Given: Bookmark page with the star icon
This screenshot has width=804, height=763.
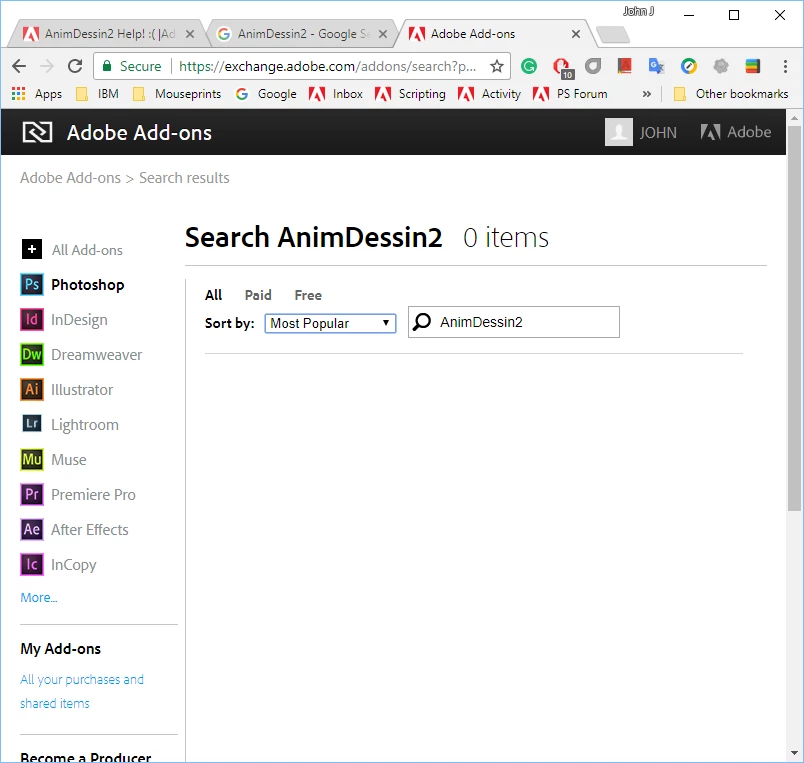Looking at the screenshot, I should pyautogui.click(x=496, y=66).
